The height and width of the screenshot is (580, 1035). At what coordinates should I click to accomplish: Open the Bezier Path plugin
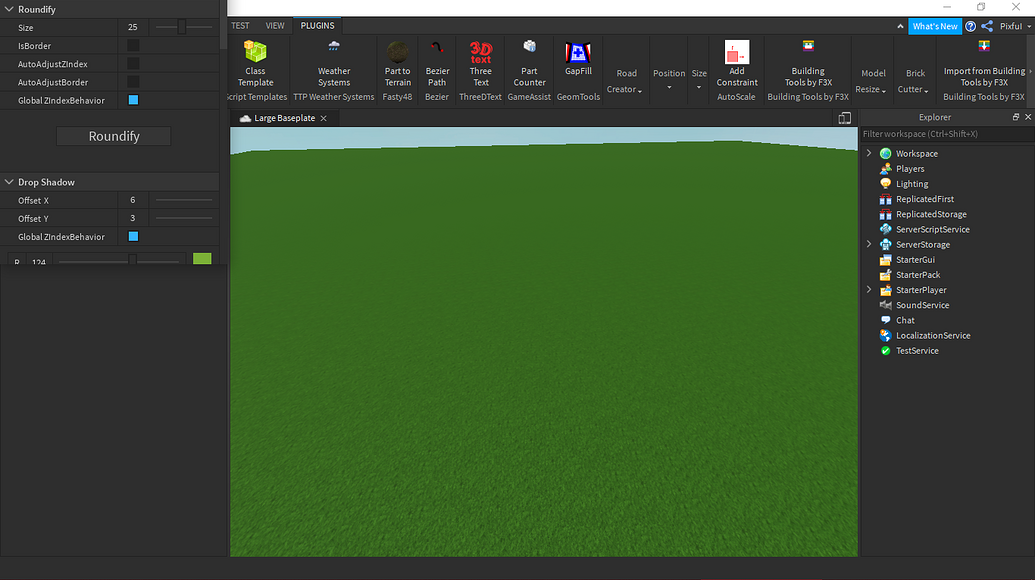coord(437,63)
